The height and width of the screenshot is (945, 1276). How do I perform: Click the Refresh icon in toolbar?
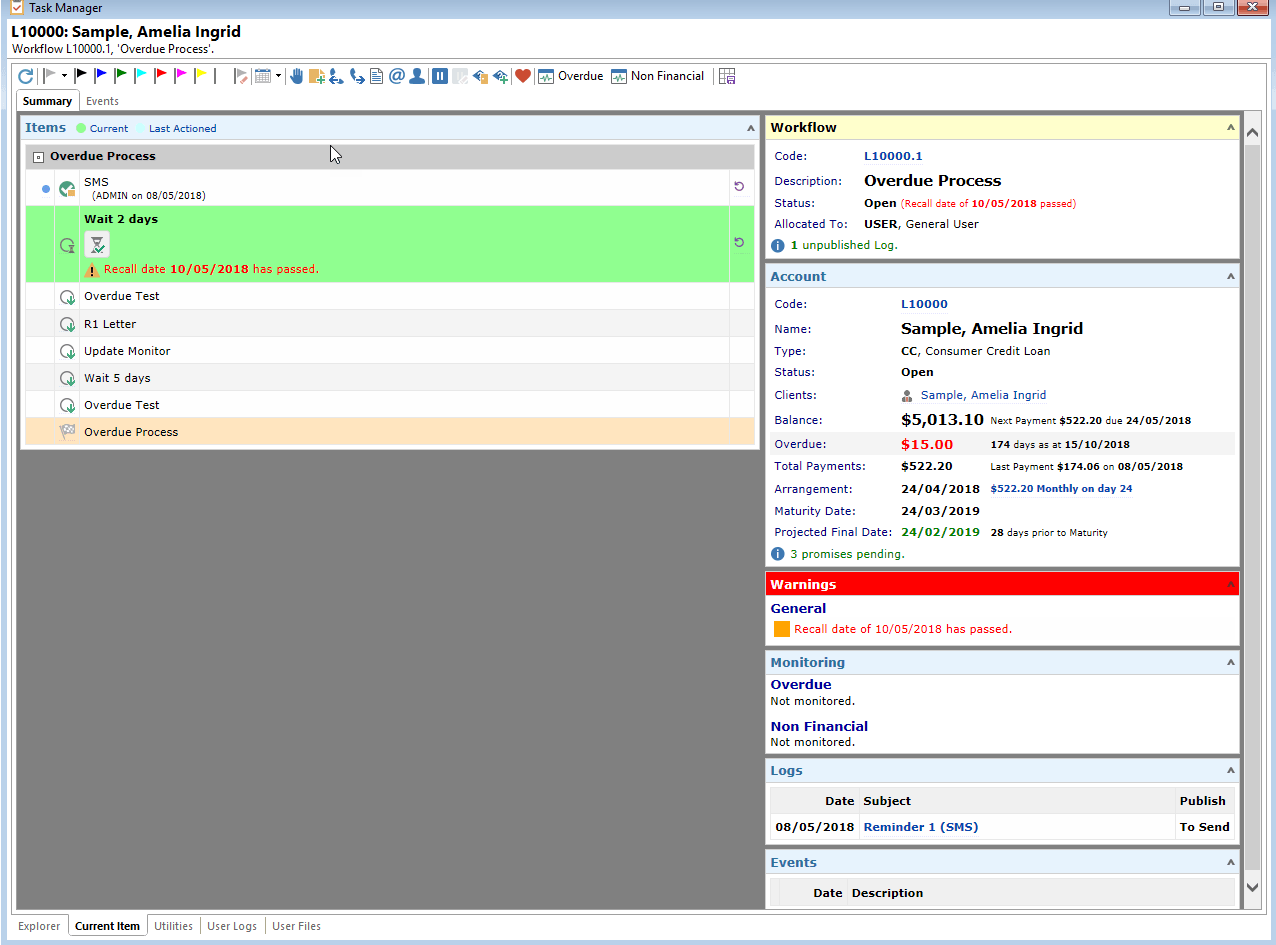(26, 76)
